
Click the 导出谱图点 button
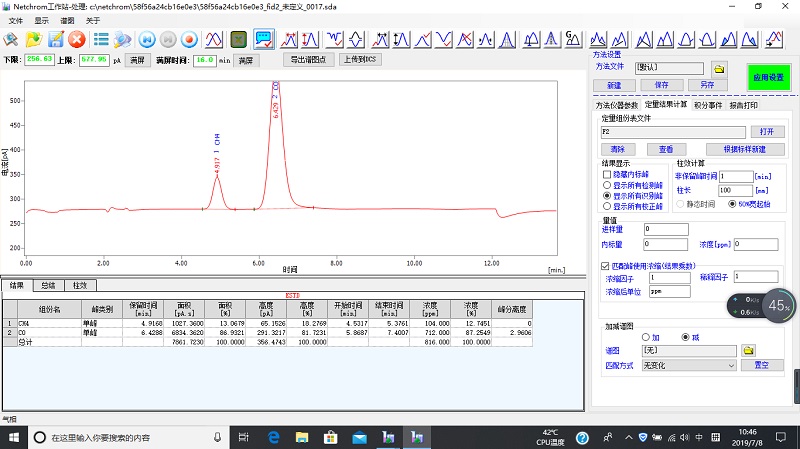[308, 60]
